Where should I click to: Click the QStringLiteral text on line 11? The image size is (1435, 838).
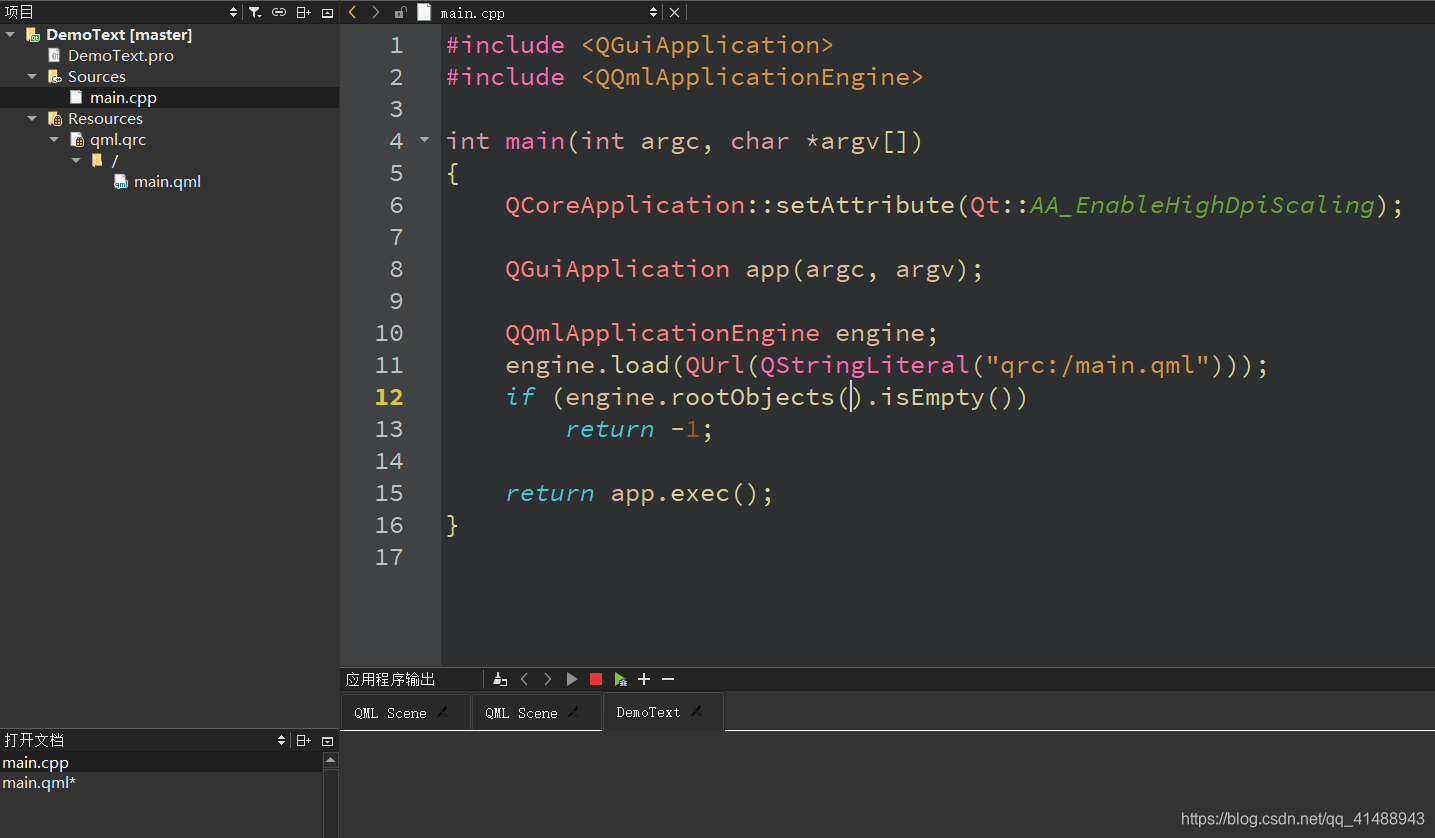click(864, 365)
